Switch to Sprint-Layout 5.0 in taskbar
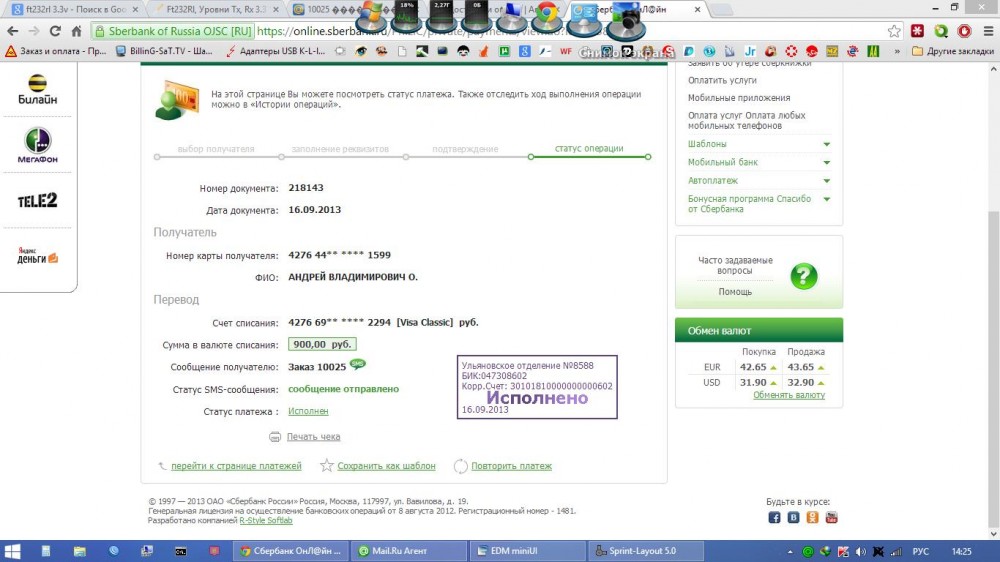This screenshot has height=562, width=1000. pos(645,551)
